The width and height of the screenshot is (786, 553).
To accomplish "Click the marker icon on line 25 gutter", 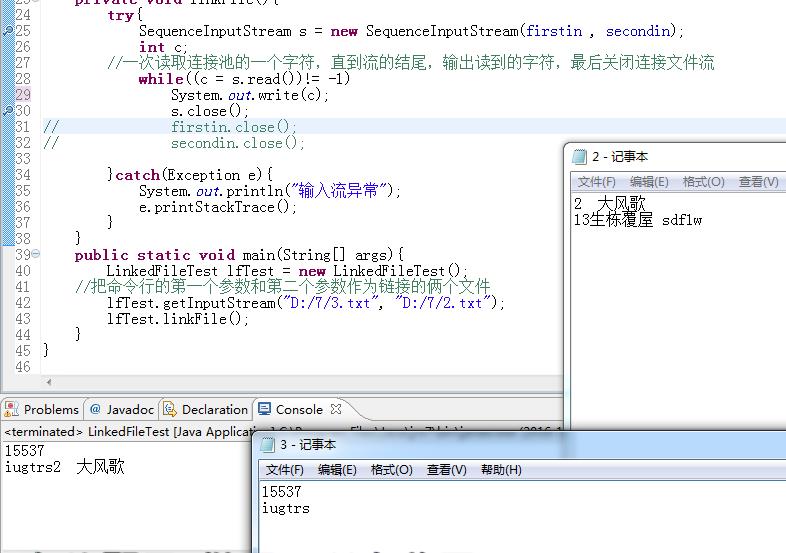I will coord(8,31).
